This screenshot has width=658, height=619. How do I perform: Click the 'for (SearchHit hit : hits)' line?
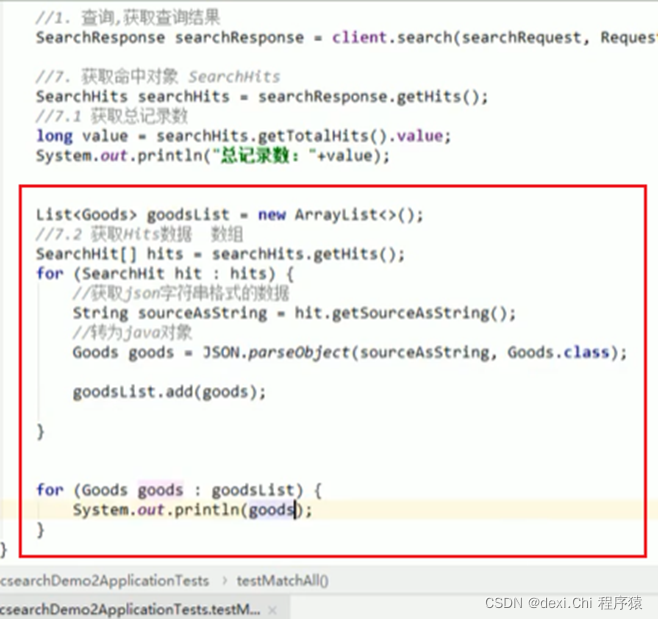click(x=164, y=274)
